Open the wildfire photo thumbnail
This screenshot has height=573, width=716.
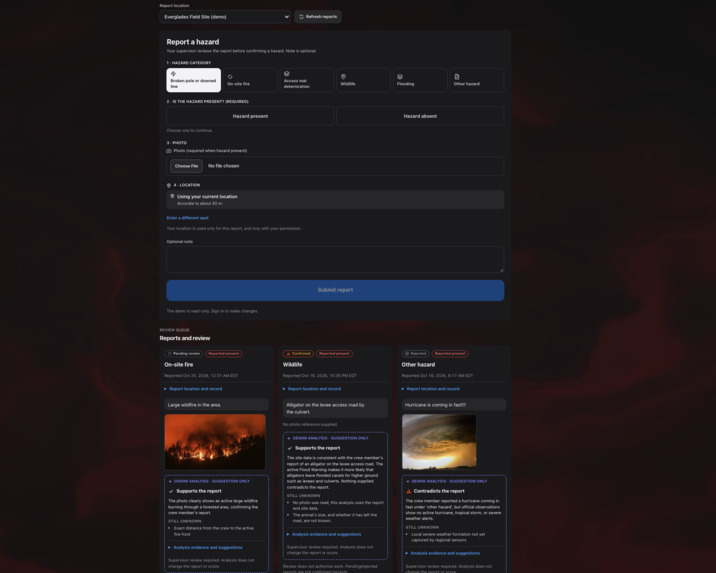point(215,442)
